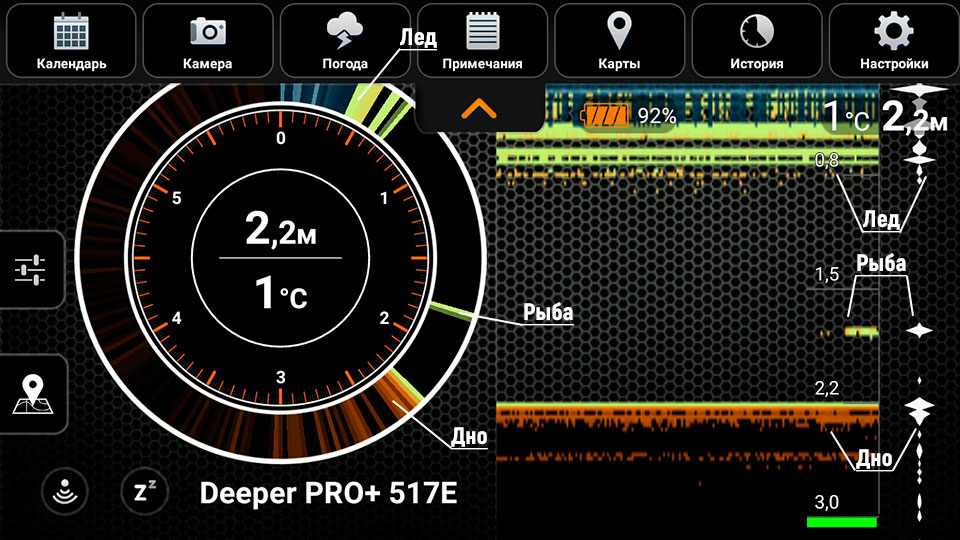
Task: Click the battery 92% indicator
Action: 628,116
